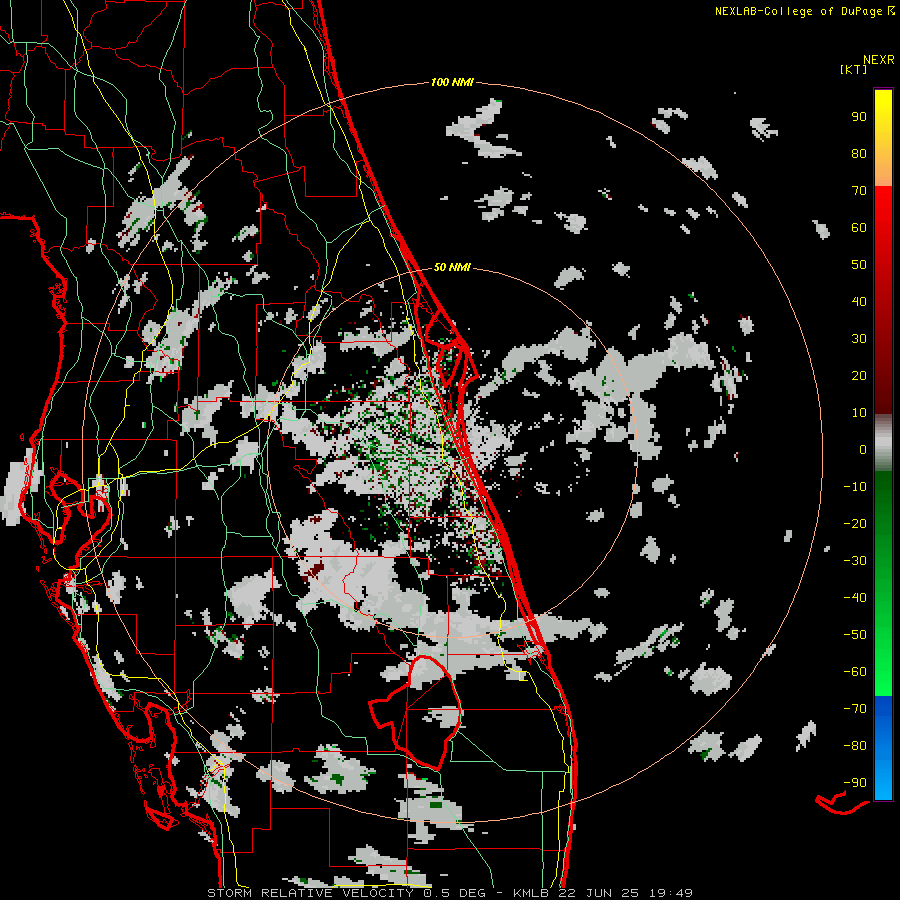Click the 50 NMI range ring label
The height and width of the screenshot is (900, 900).
tap(452, 267)
